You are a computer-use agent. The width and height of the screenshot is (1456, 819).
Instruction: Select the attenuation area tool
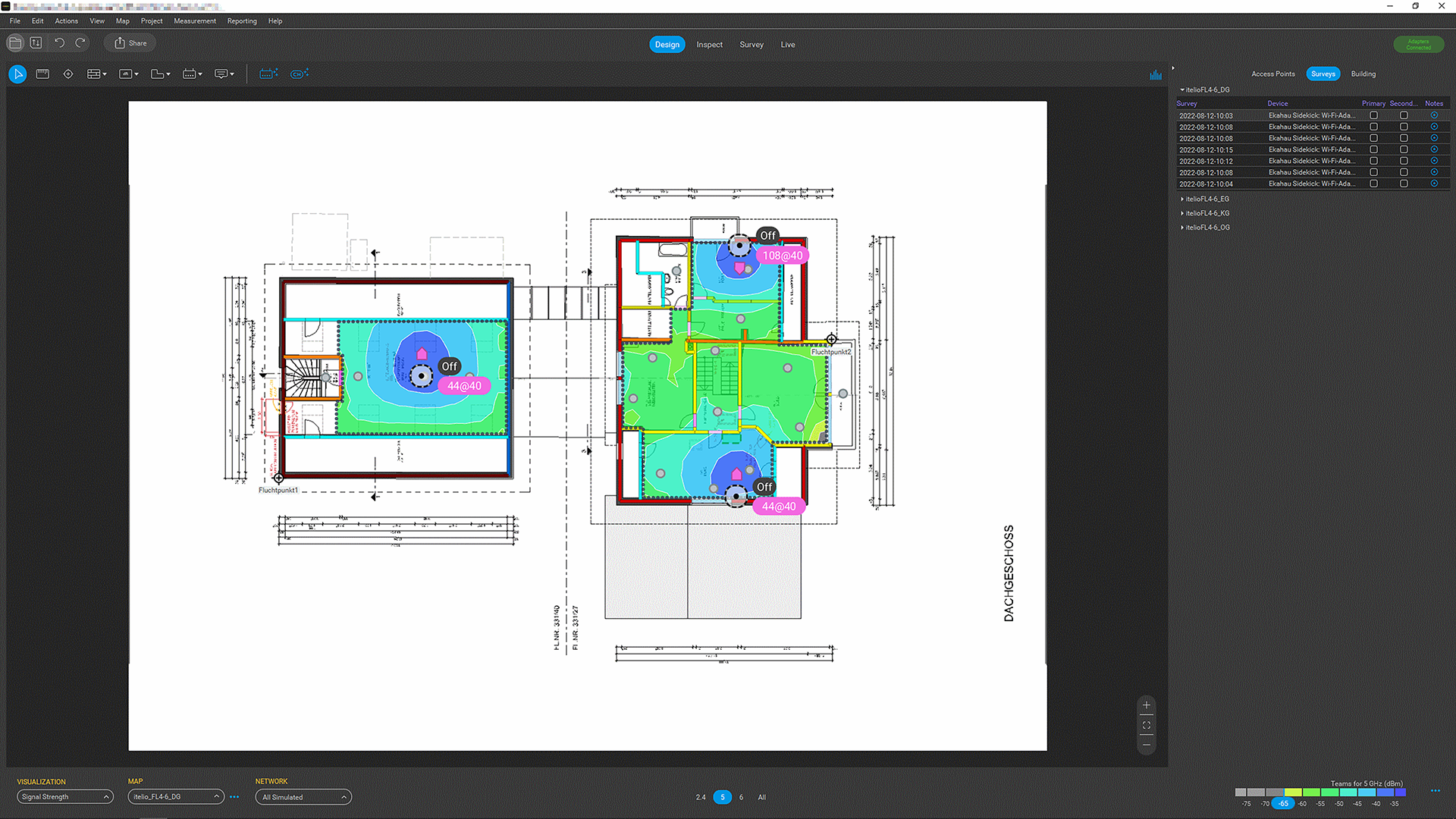coord(126,74)
